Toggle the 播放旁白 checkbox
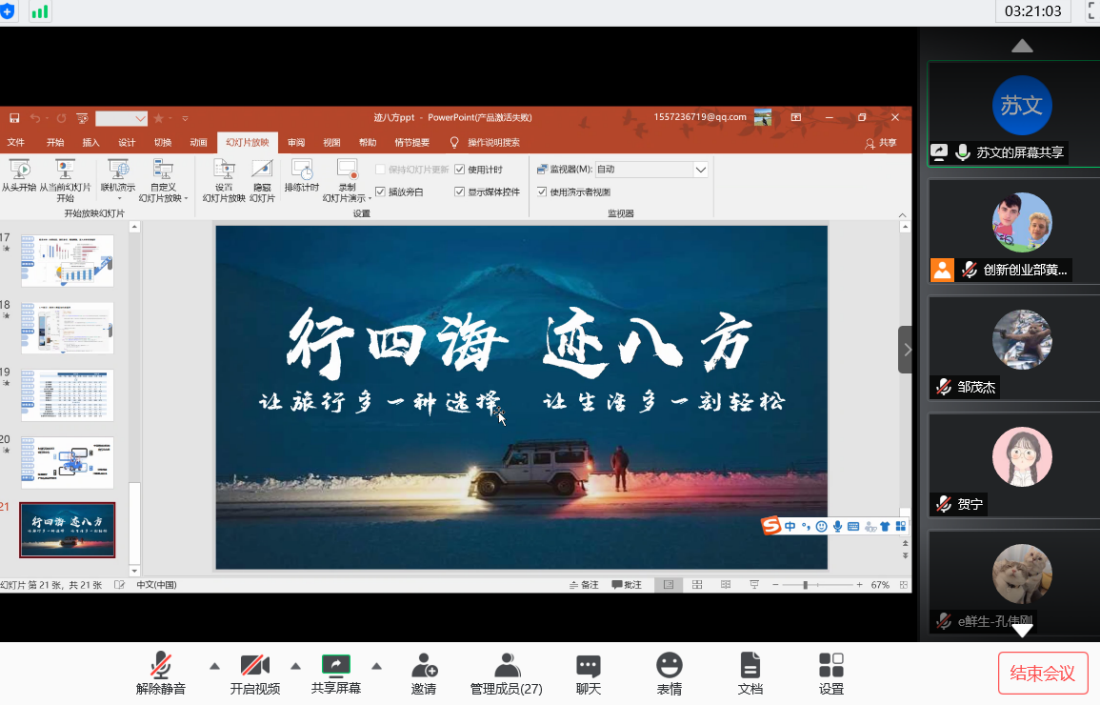The height and width of the screenshot is (705, 1100). [381, 192]
